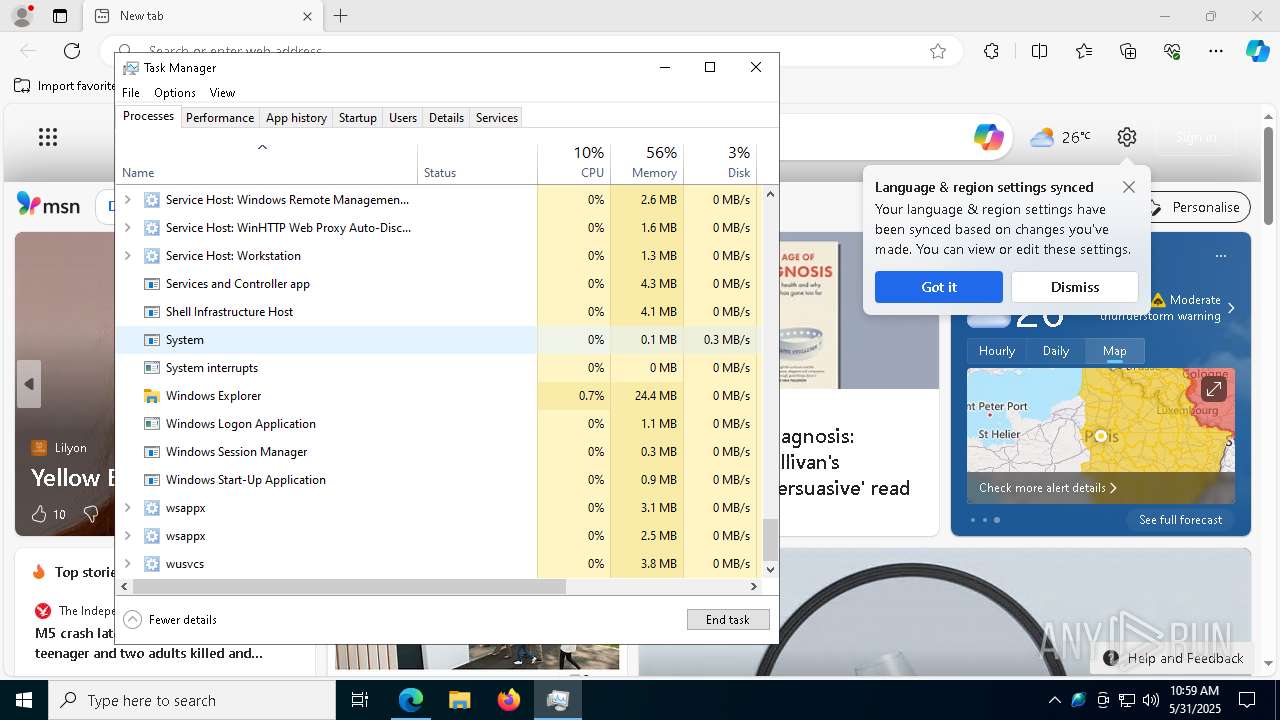Click the Shell Infrastructure Host icon
This screenshot has height=720, width=1280.
[152, 312]
